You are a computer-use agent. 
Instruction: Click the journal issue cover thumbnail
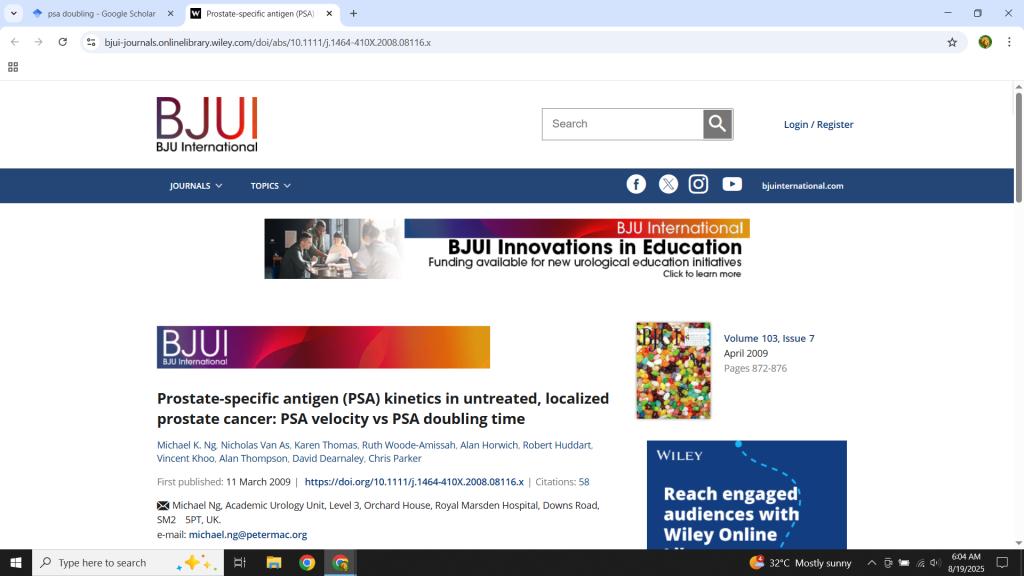(673, 370)
